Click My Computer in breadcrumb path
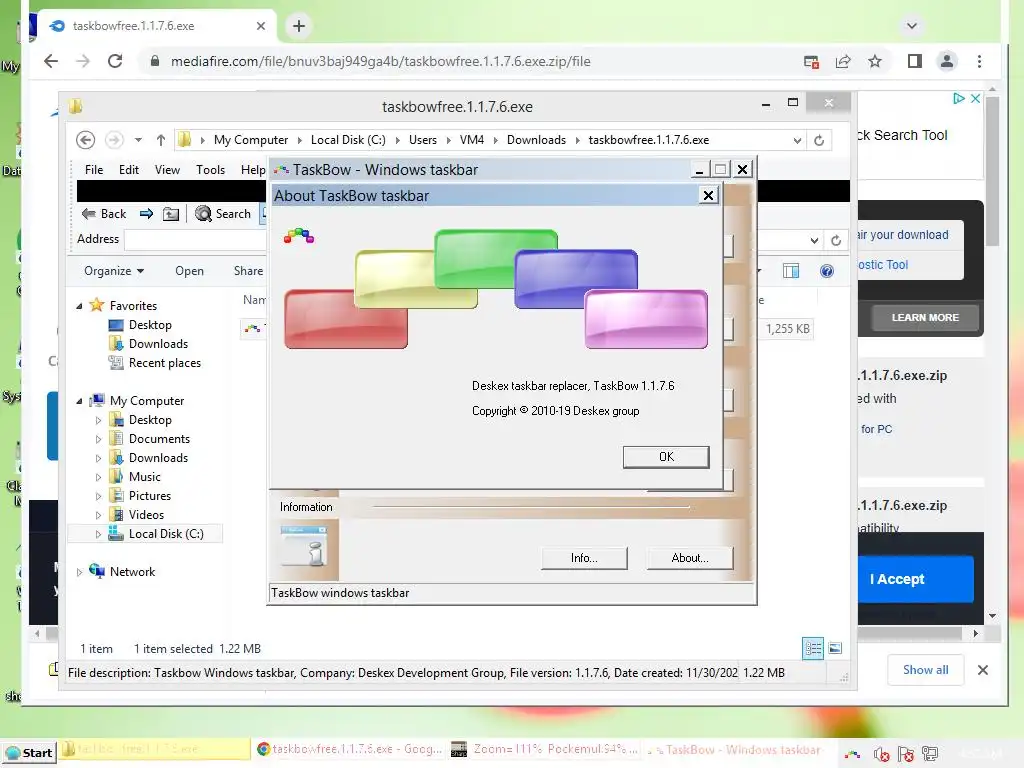This screenshot has width=1024, height=768. pos(251,140)
